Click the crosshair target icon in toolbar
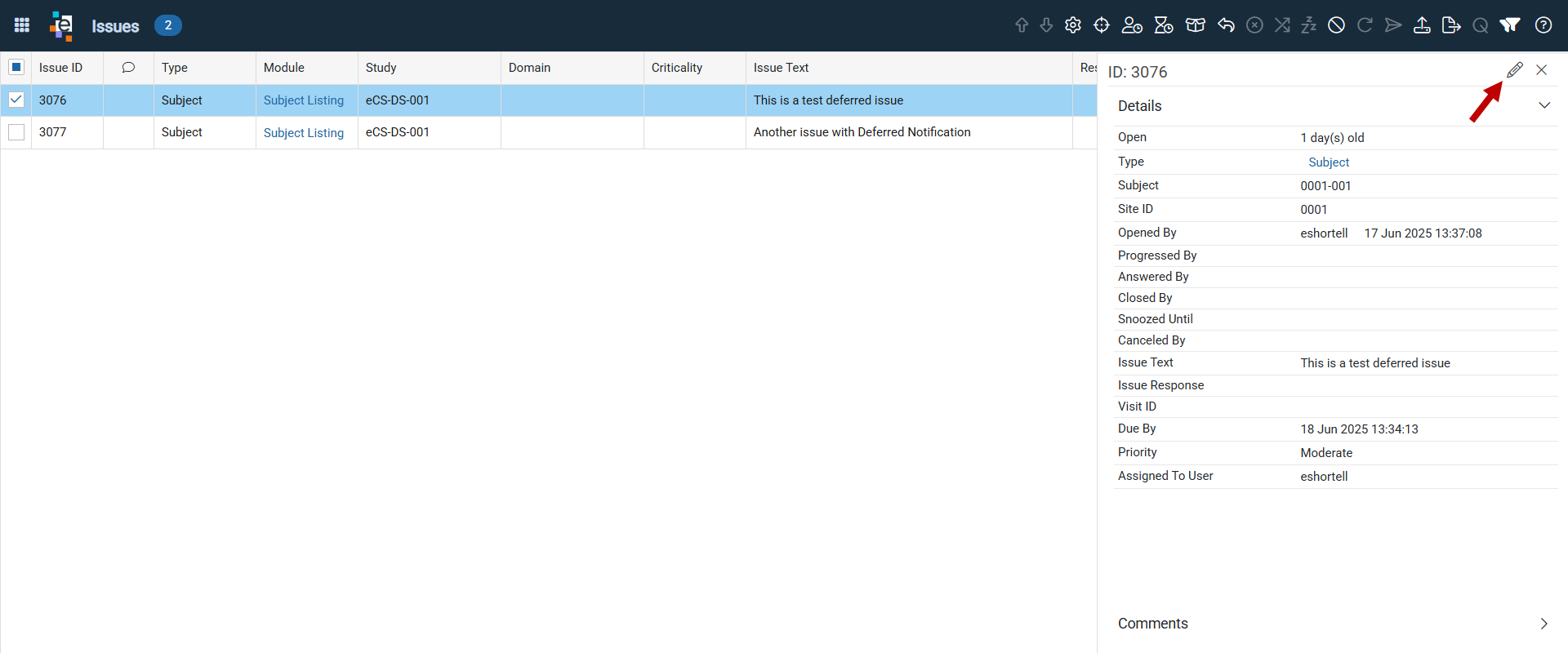The height and width of the screenshot is (653, 1568). pos(1102,25)
